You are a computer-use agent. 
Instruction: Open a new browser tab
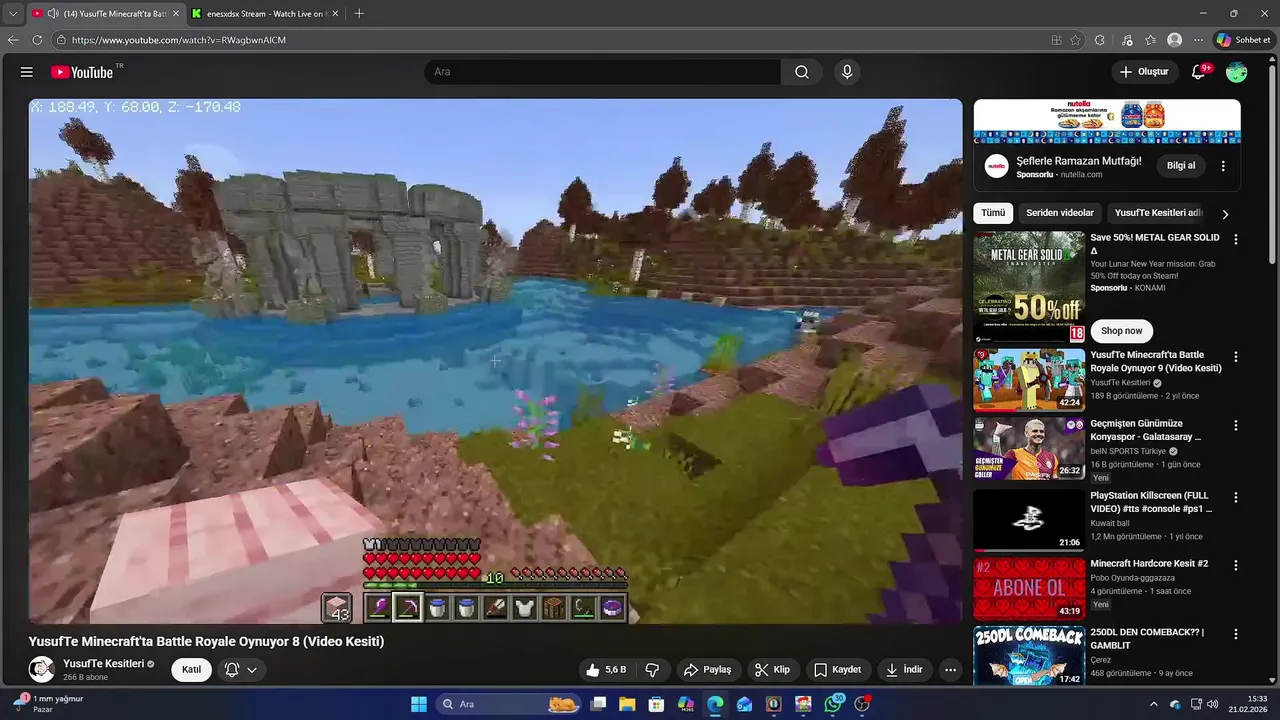(359, 14)
